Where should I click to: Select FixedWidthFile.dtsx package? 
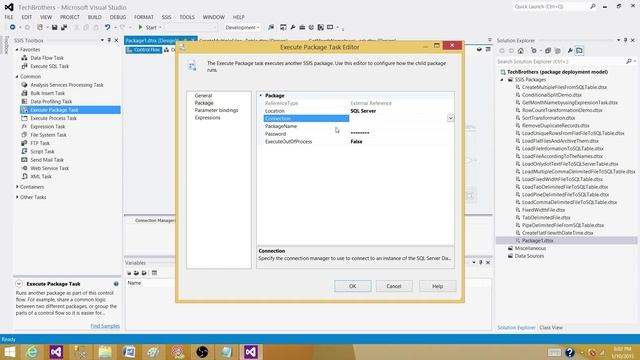click(x=543, y=210)
